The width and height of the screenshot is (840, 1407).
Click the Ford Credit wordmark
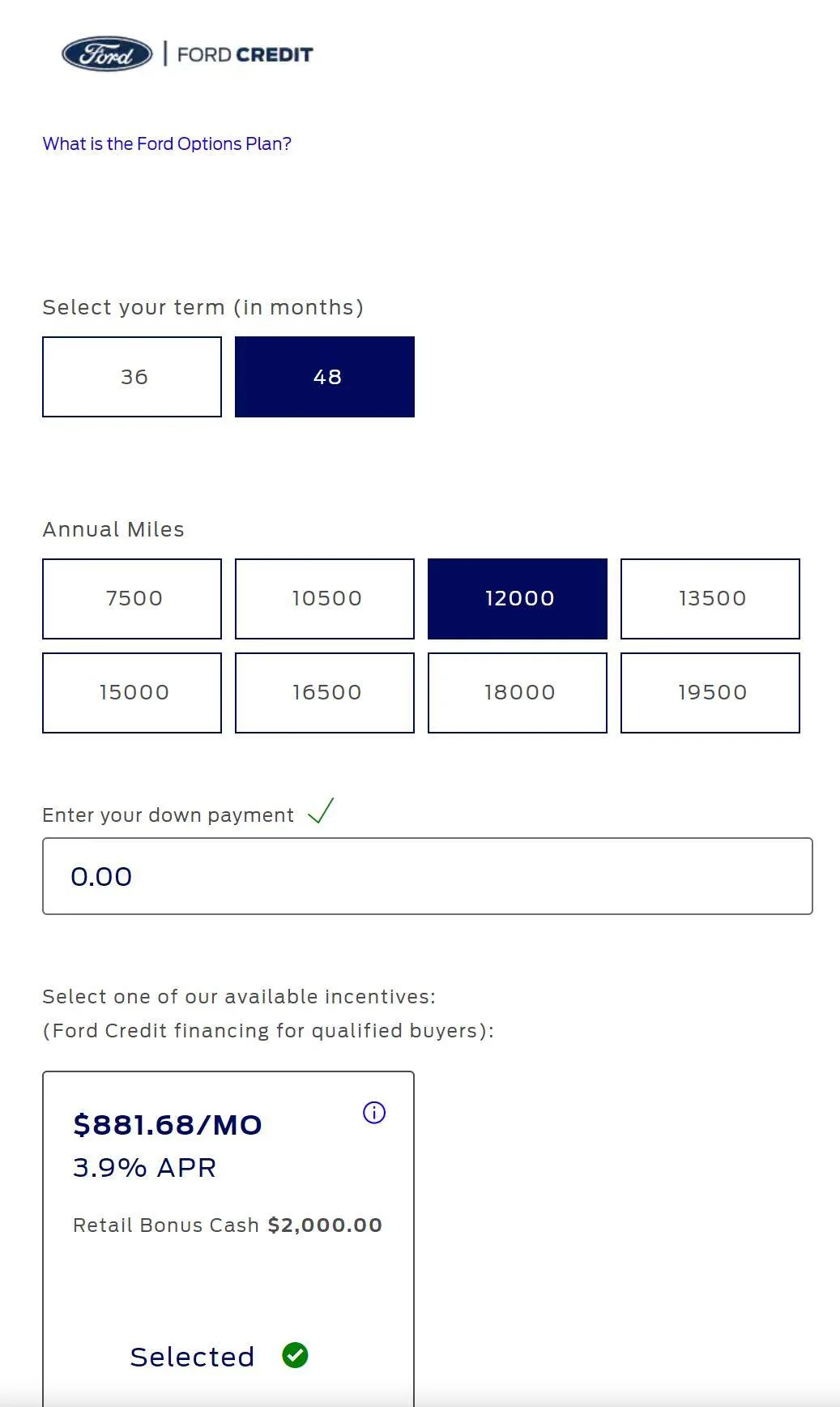tap(245, 54)
